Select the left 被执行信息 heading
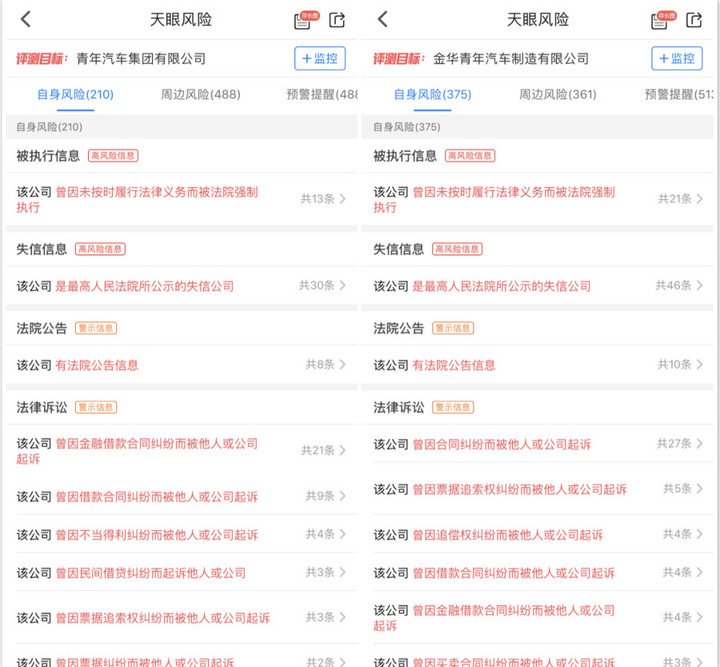The width and height of the screenshot is (720, 667). [x=48, y=156]
